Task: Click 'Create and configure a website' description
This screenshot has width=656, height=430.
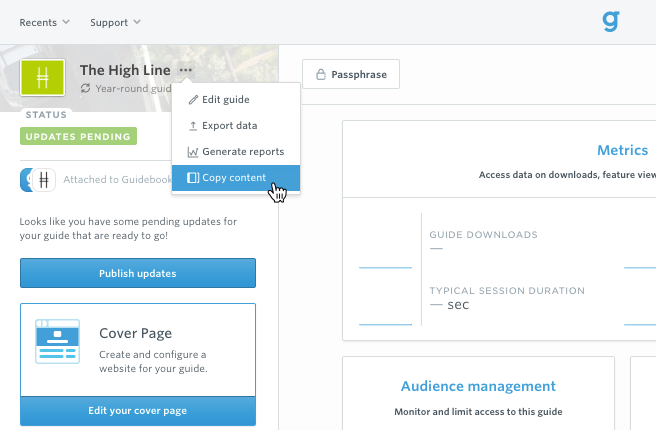Action: 153,361
